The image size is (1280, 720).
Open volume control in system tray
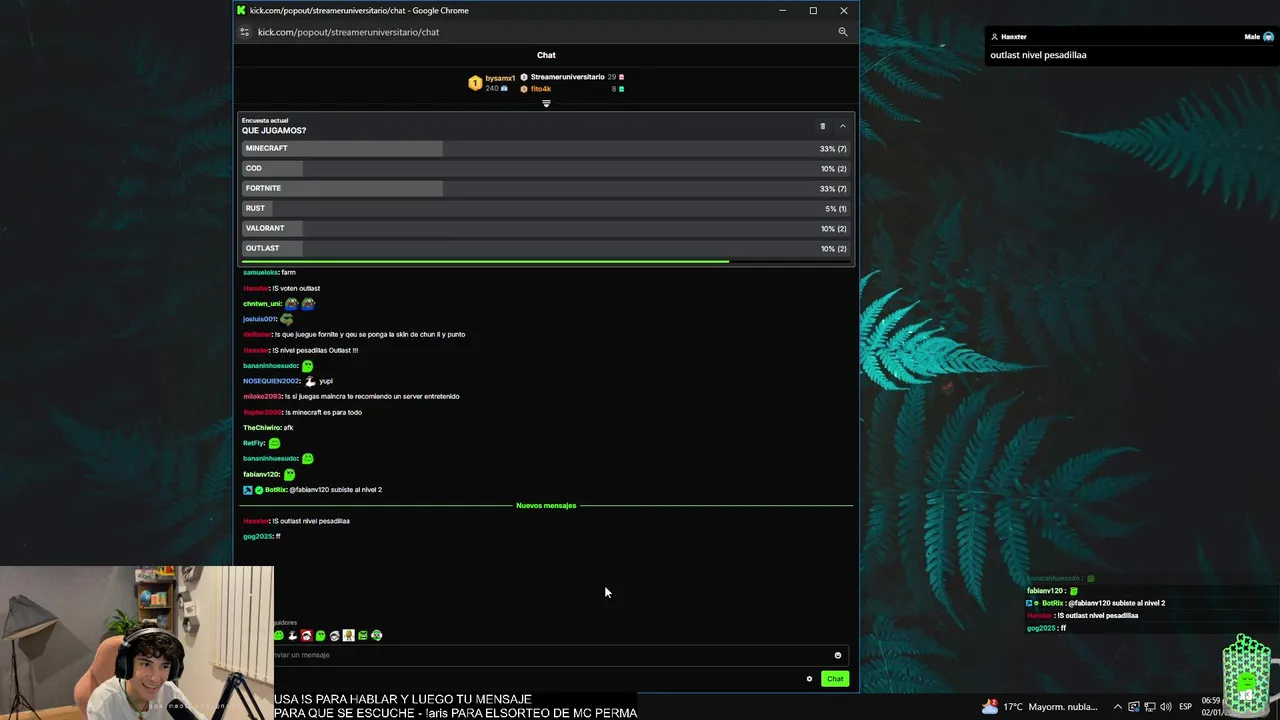pyautogui.click(x=1166, y=706)
